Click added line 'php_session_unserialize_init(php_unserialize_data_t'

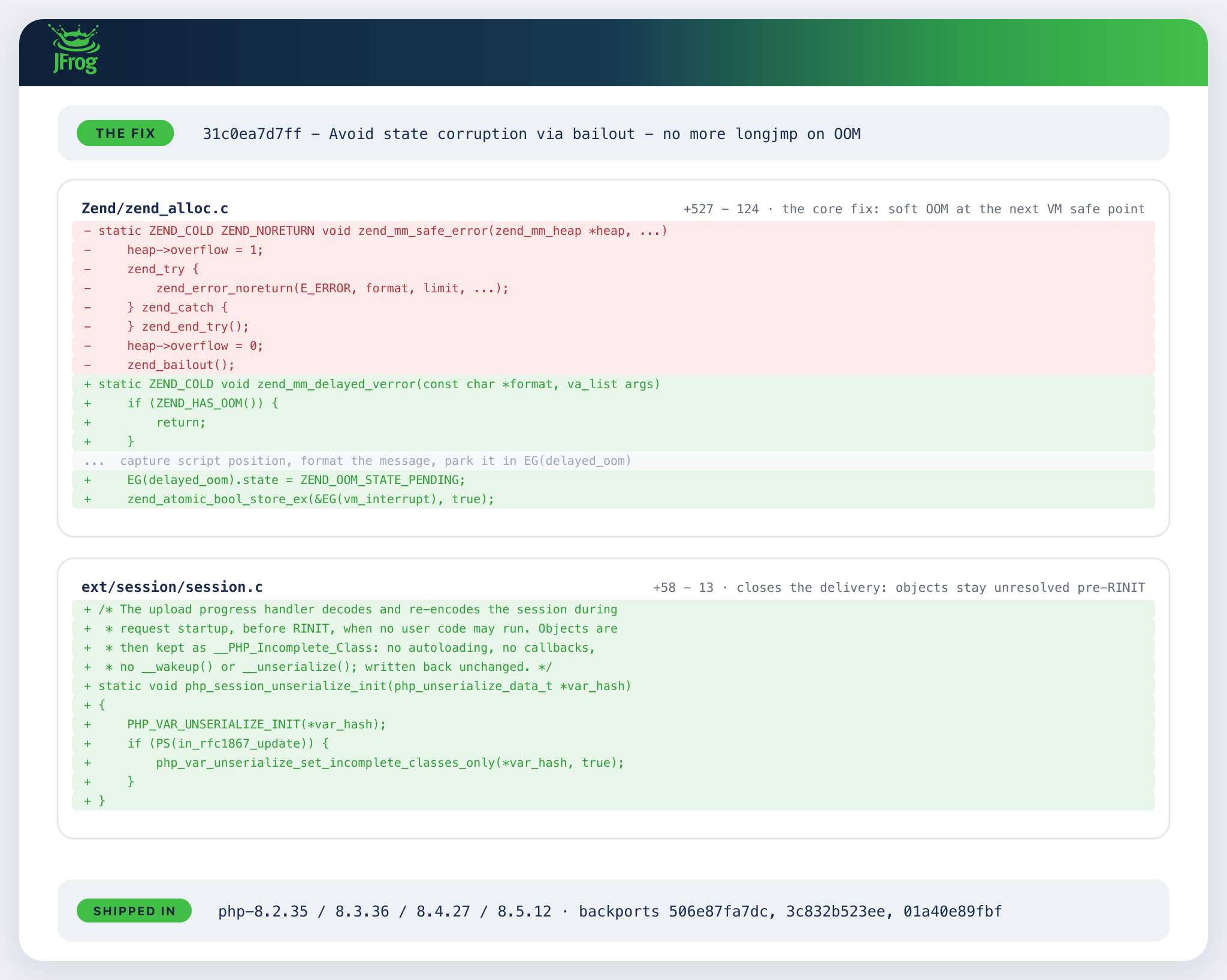613,686
